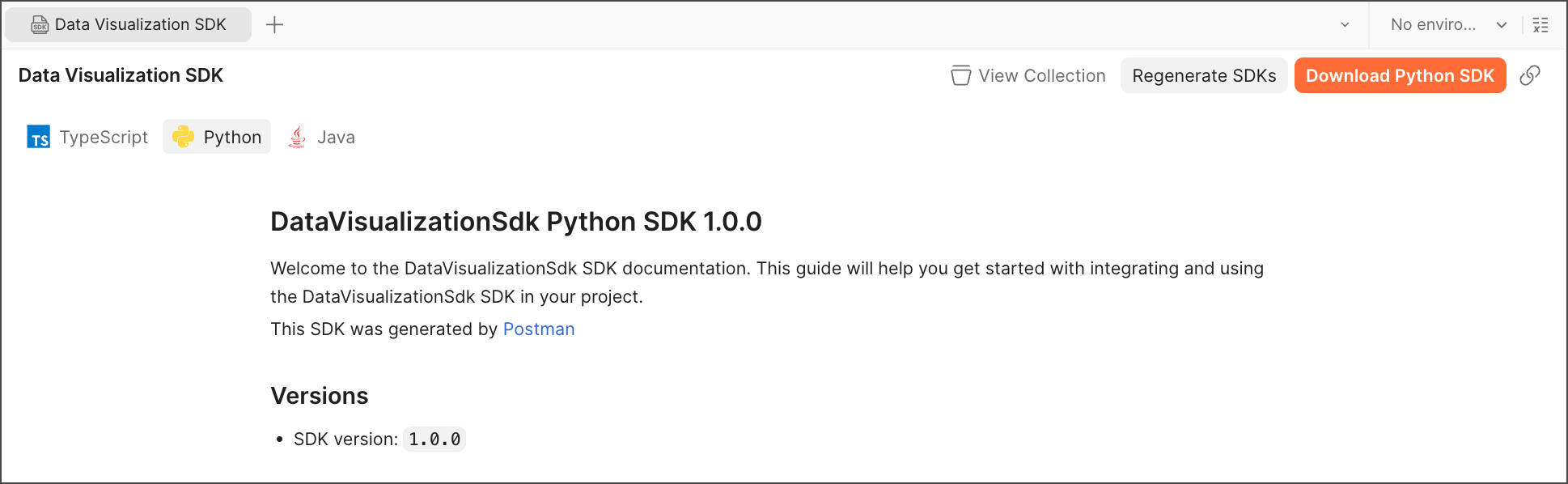This screenshot has height=484, width=1568.
Task: Copy the SDK link using the chain icon
Action: click(x=1529, y=75)
